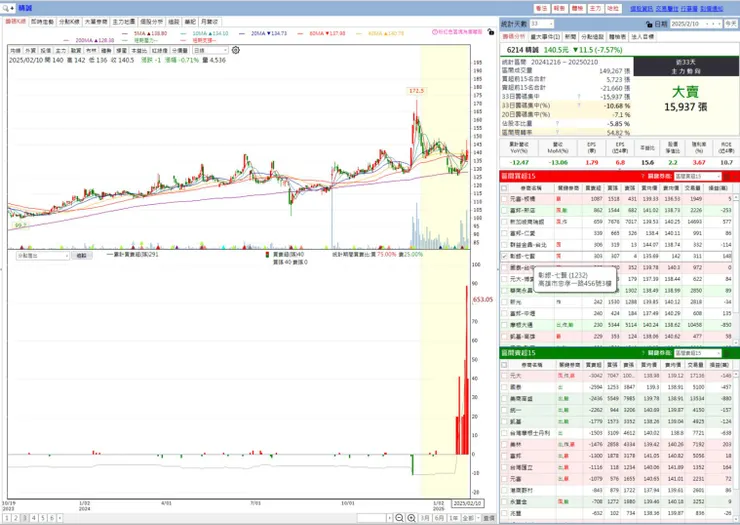Viewport: 740px width, 525px height.
Task: Switch to the 分點K線 tab
Action: pyautogui.click(x=69, y=22)
